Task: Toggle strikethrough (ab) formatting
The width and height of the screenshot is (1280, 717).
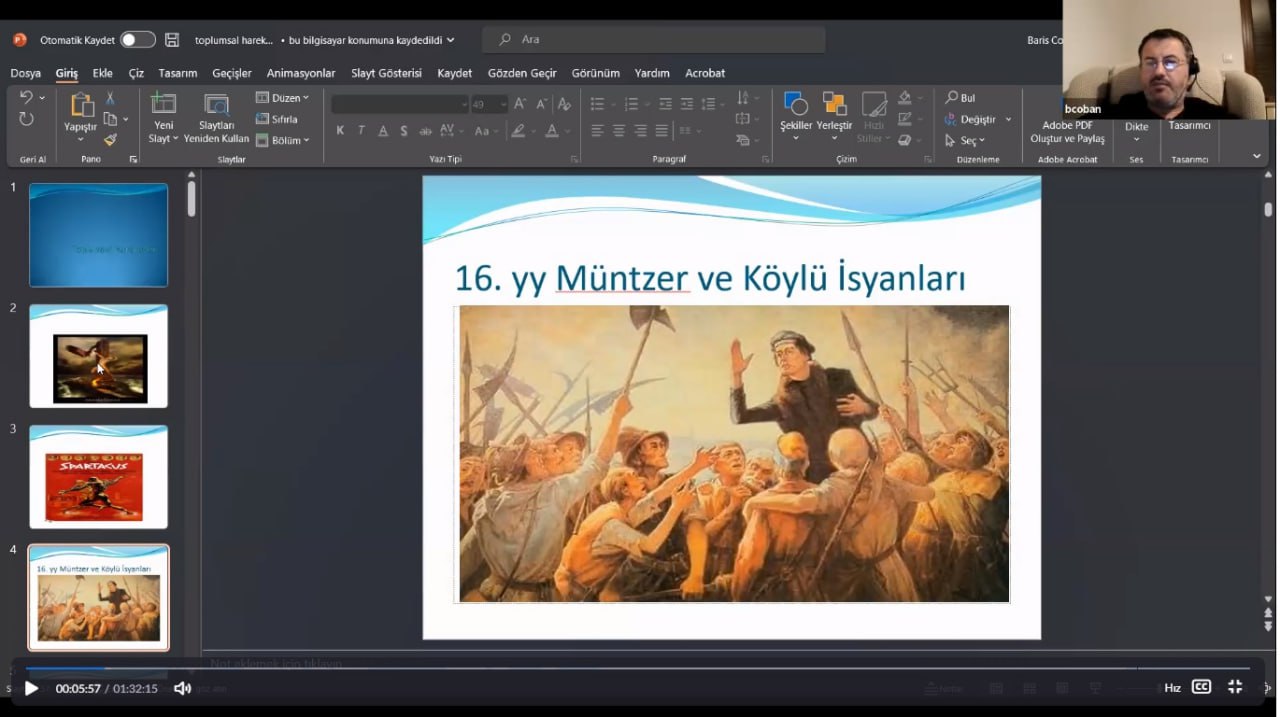Action: point(426,131)
